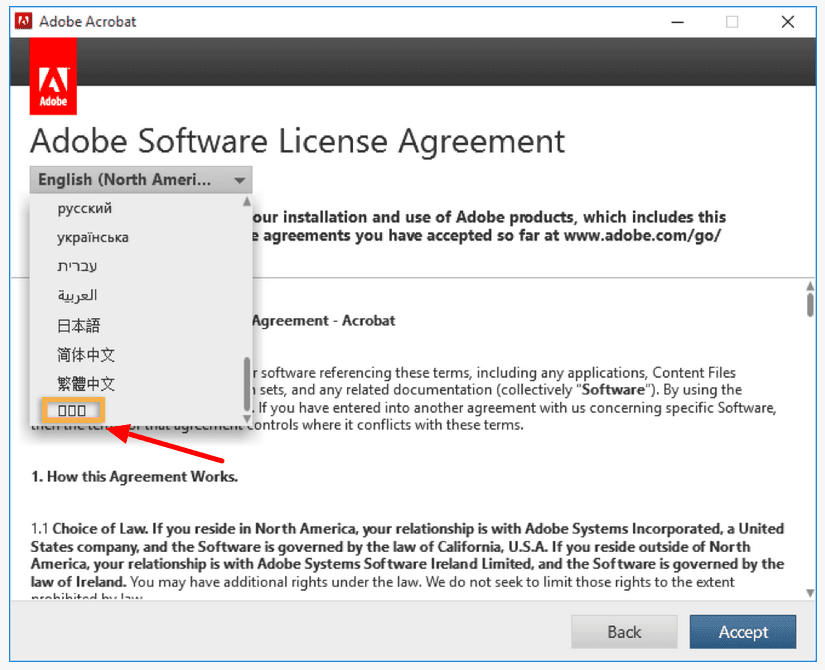This screenshot has height=670, width=825.
Task: Select the highlighted last language option with boxes
Action: 72,410
